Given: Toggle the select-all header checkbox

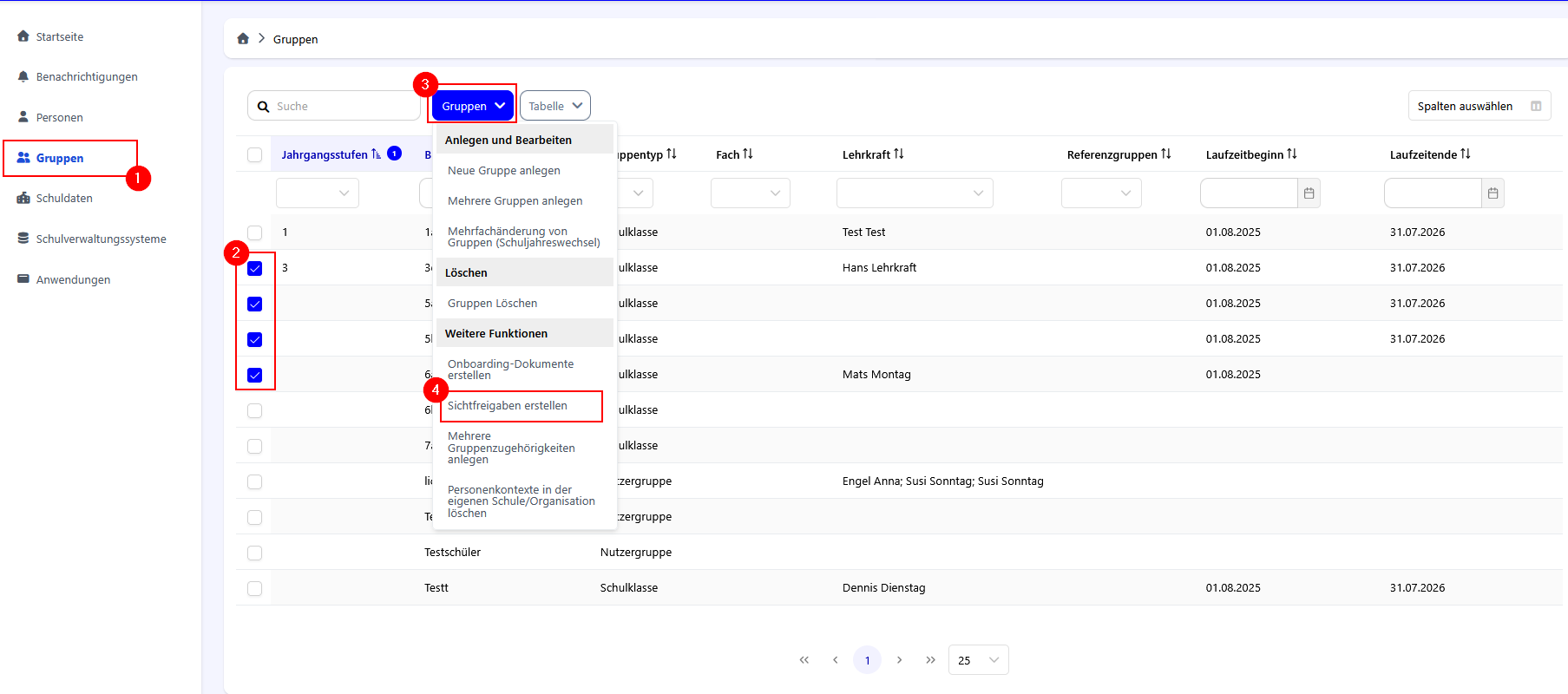Looking at the screenshot, I should click(254, 155).
